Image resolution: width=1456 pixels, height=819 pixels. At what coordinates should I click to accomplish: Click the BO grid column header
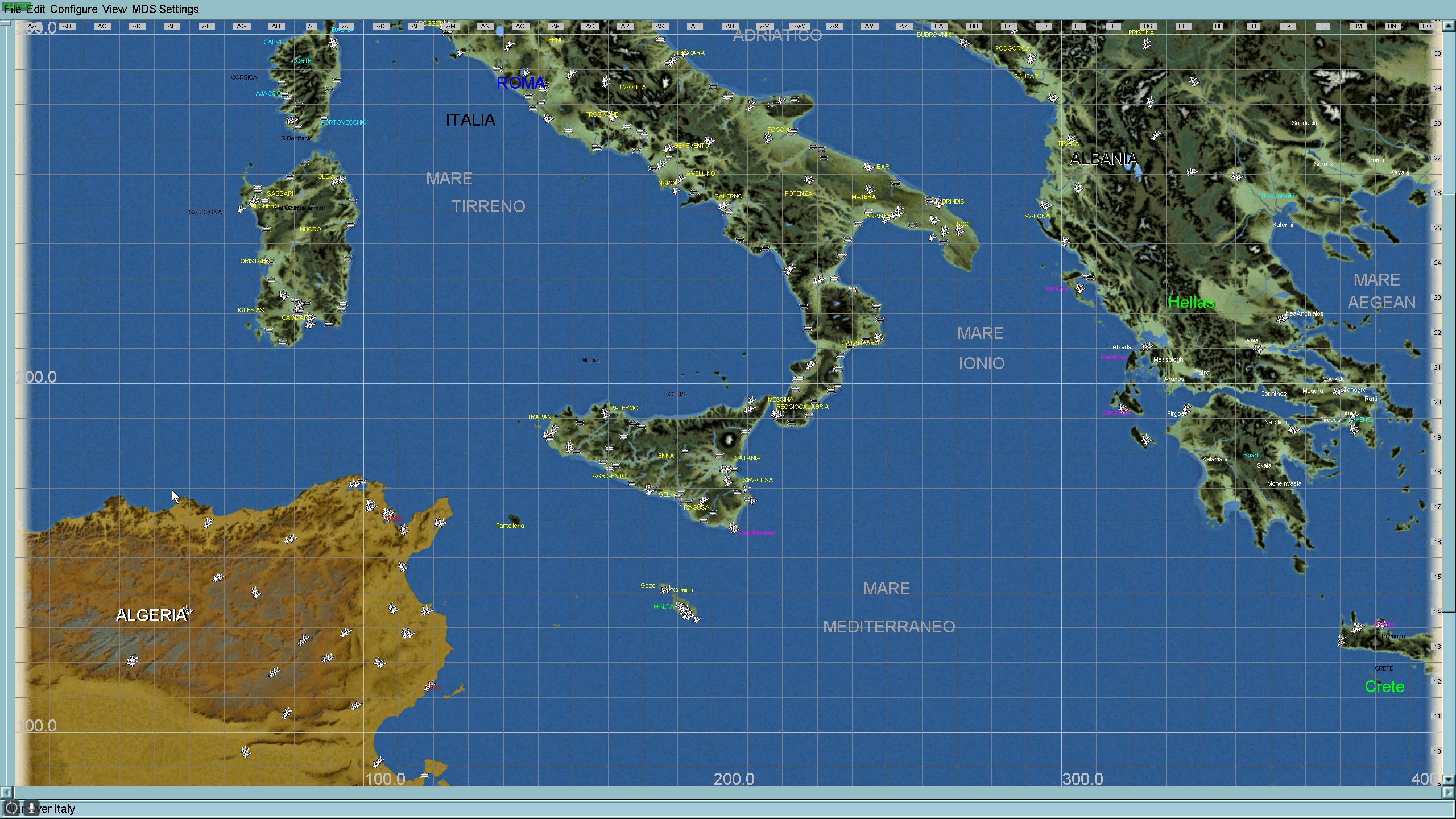(x=1426, y=26)
